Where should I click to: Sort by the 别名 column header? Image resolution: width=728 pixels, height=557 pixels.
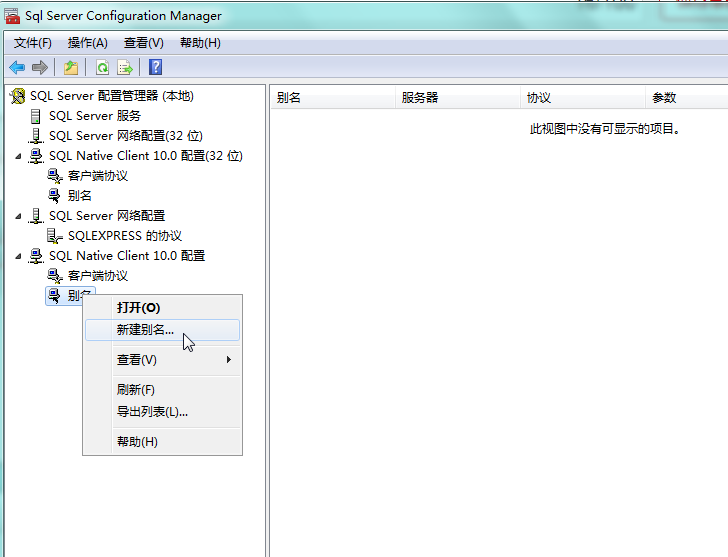333,97
